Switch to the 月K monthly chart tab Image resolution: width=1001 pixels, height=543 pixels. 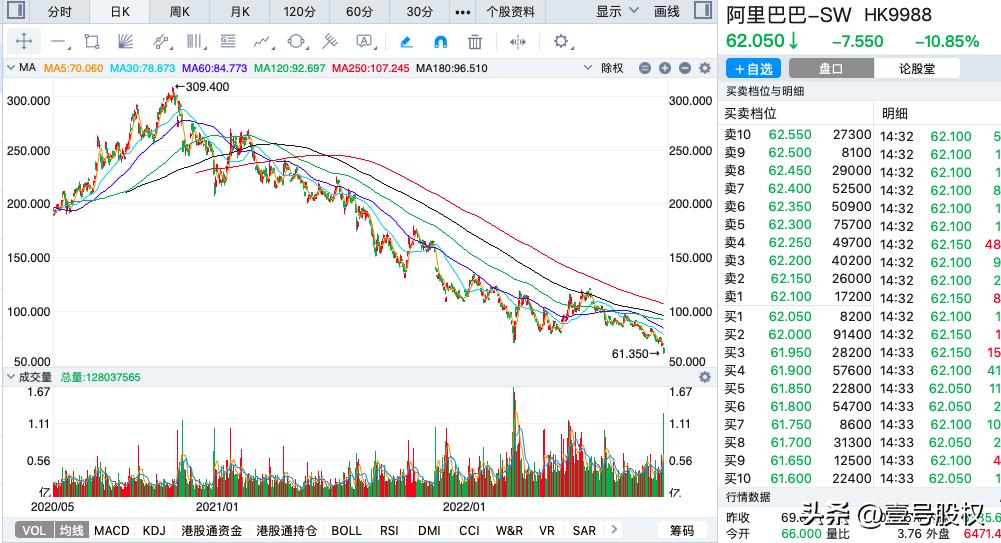(240, 11)
